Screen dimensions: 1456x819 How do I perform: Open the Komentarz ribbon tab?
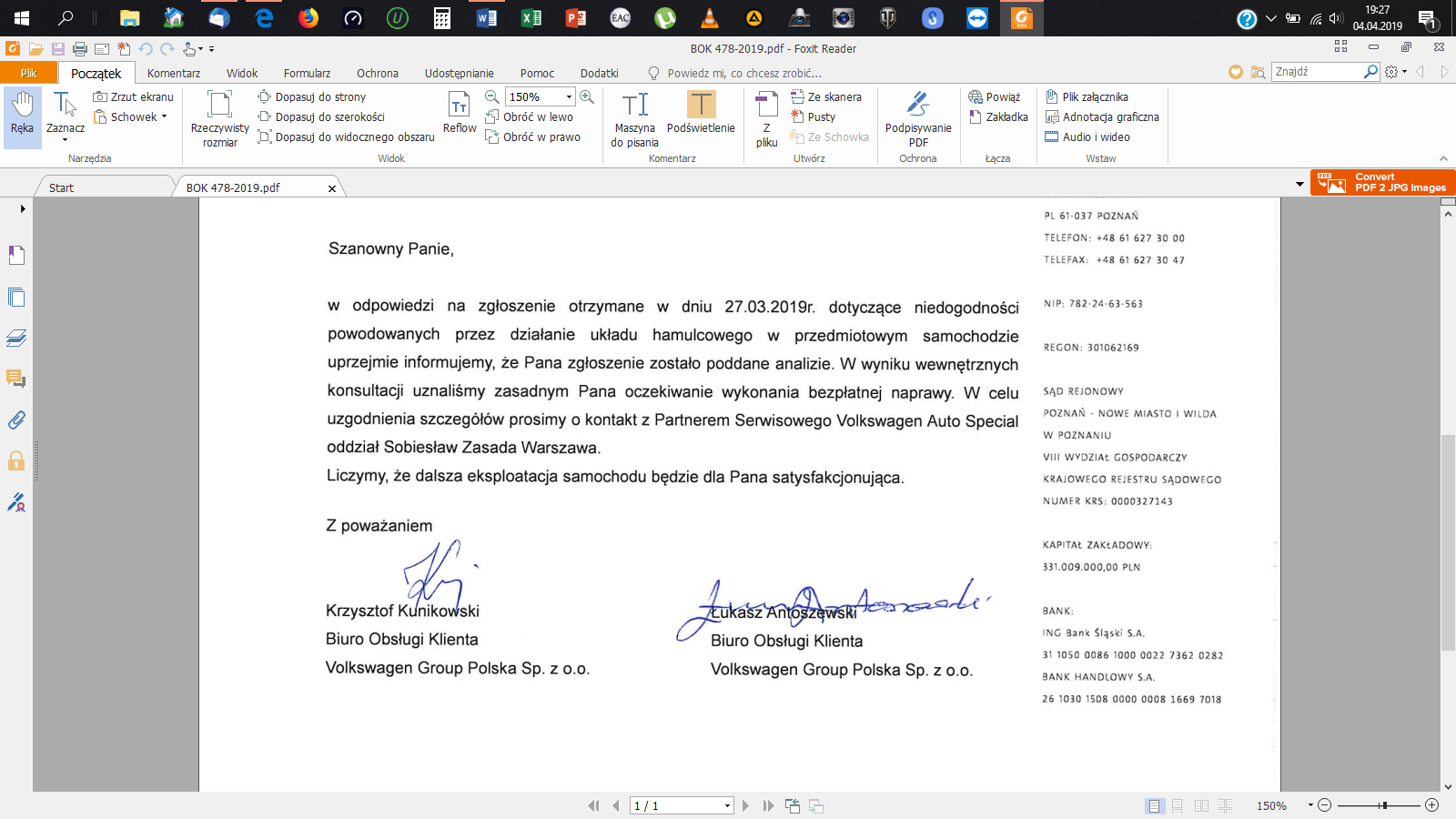[174, 73]
